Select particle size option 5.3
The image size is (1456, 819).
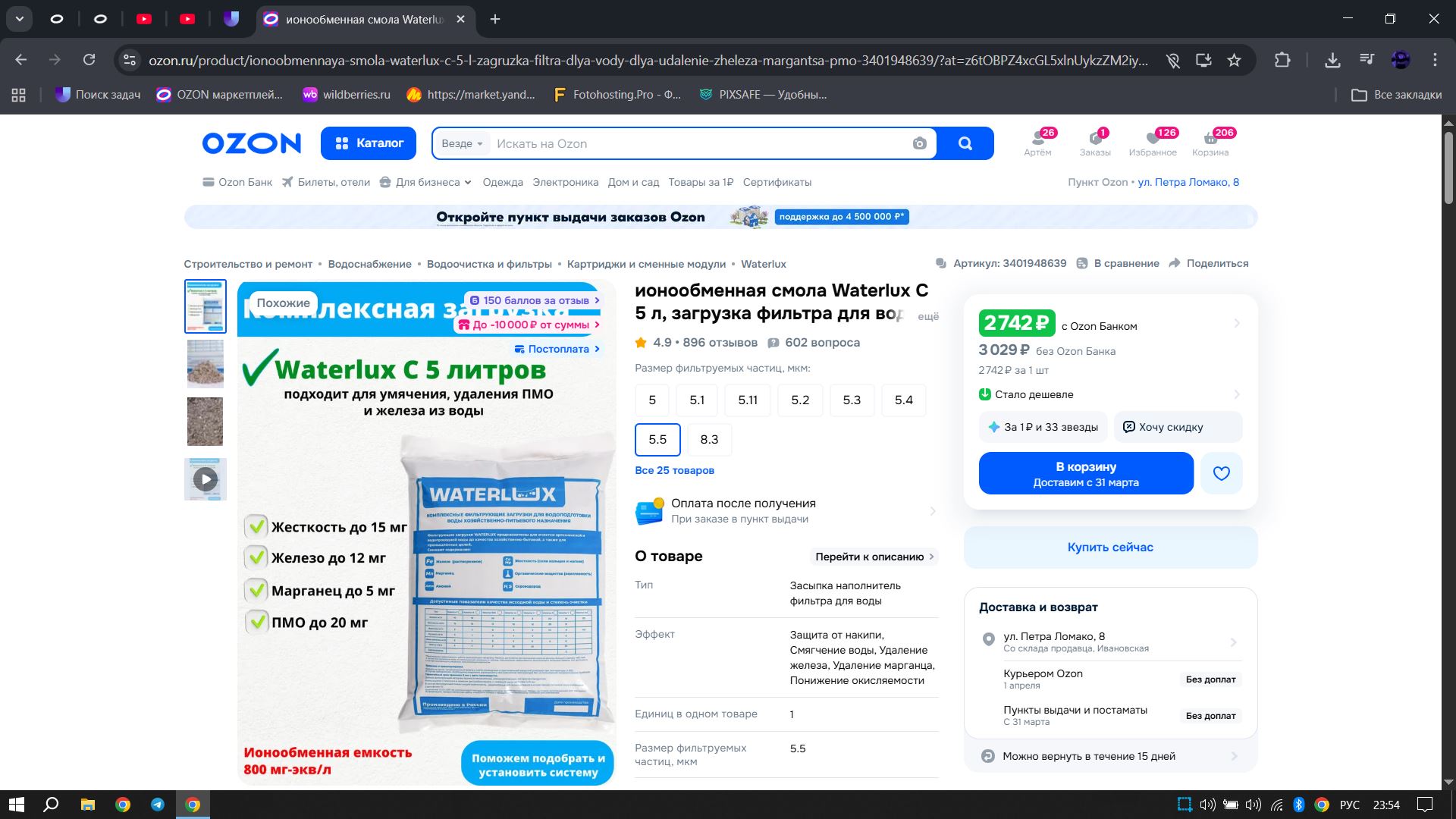(x=852, y=400)
